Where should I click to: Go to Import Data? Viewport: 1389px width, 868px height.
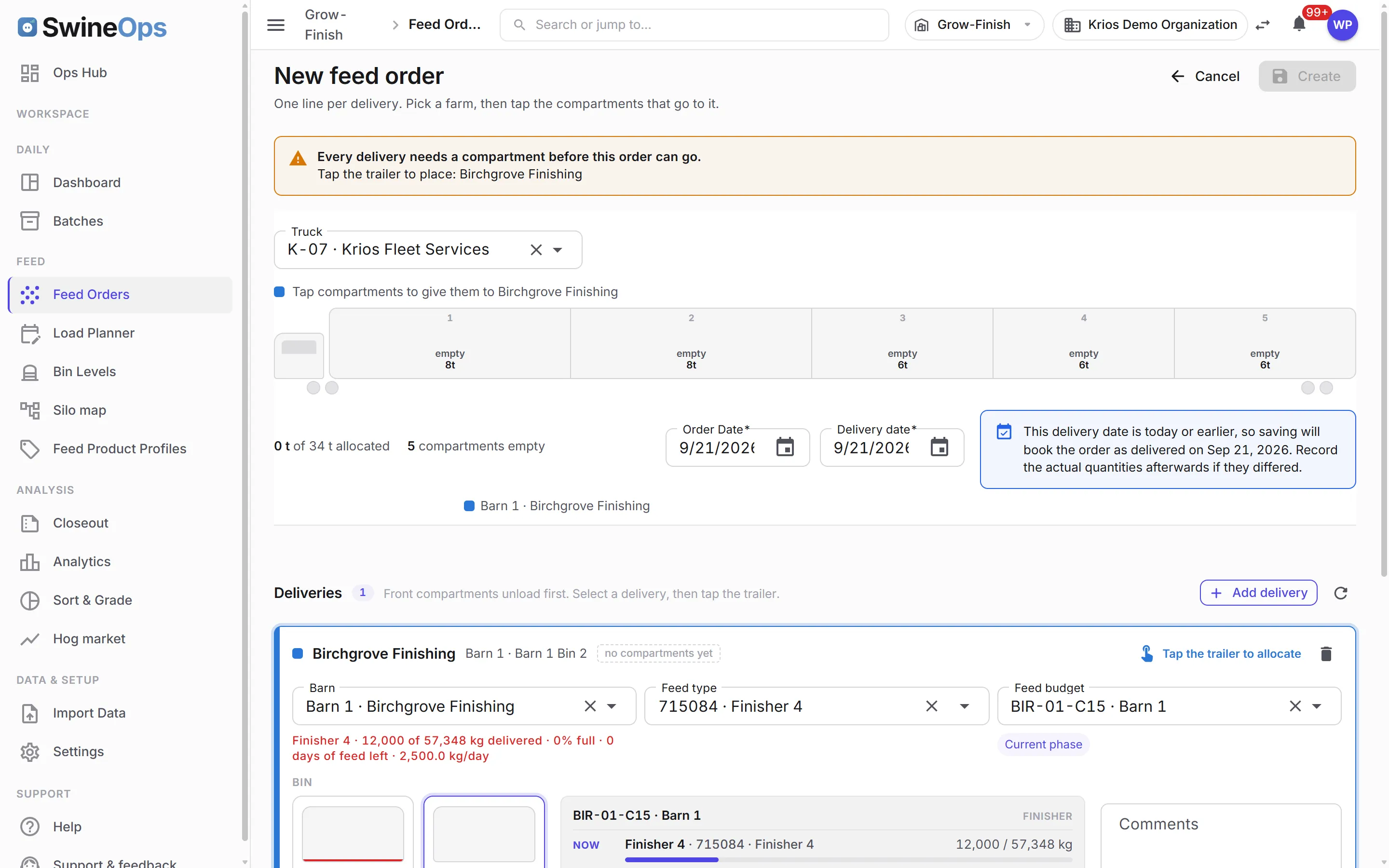point(121,713)
